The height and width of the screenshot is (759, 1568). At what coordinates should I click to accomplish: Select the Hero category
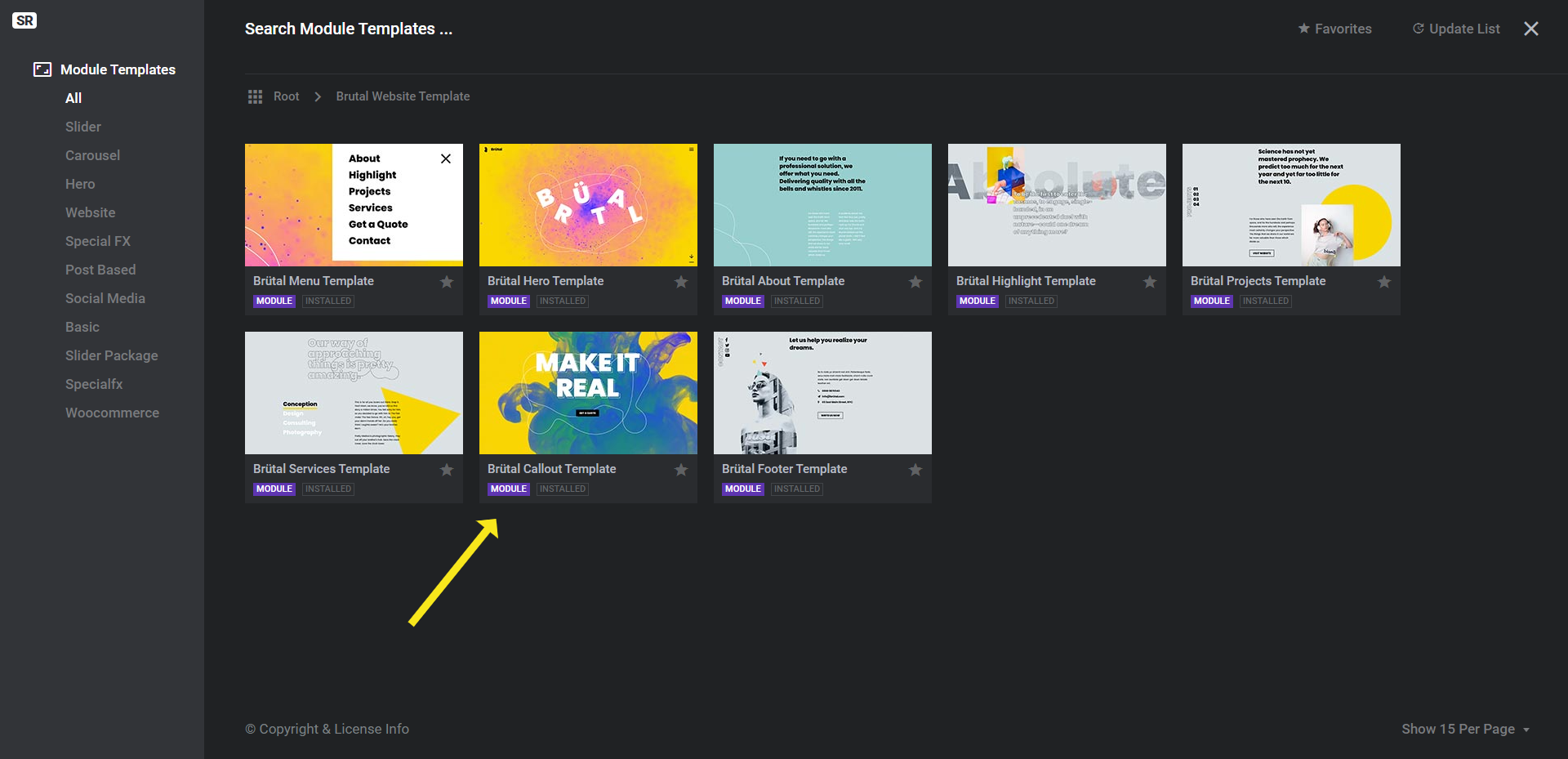point(80,184)
